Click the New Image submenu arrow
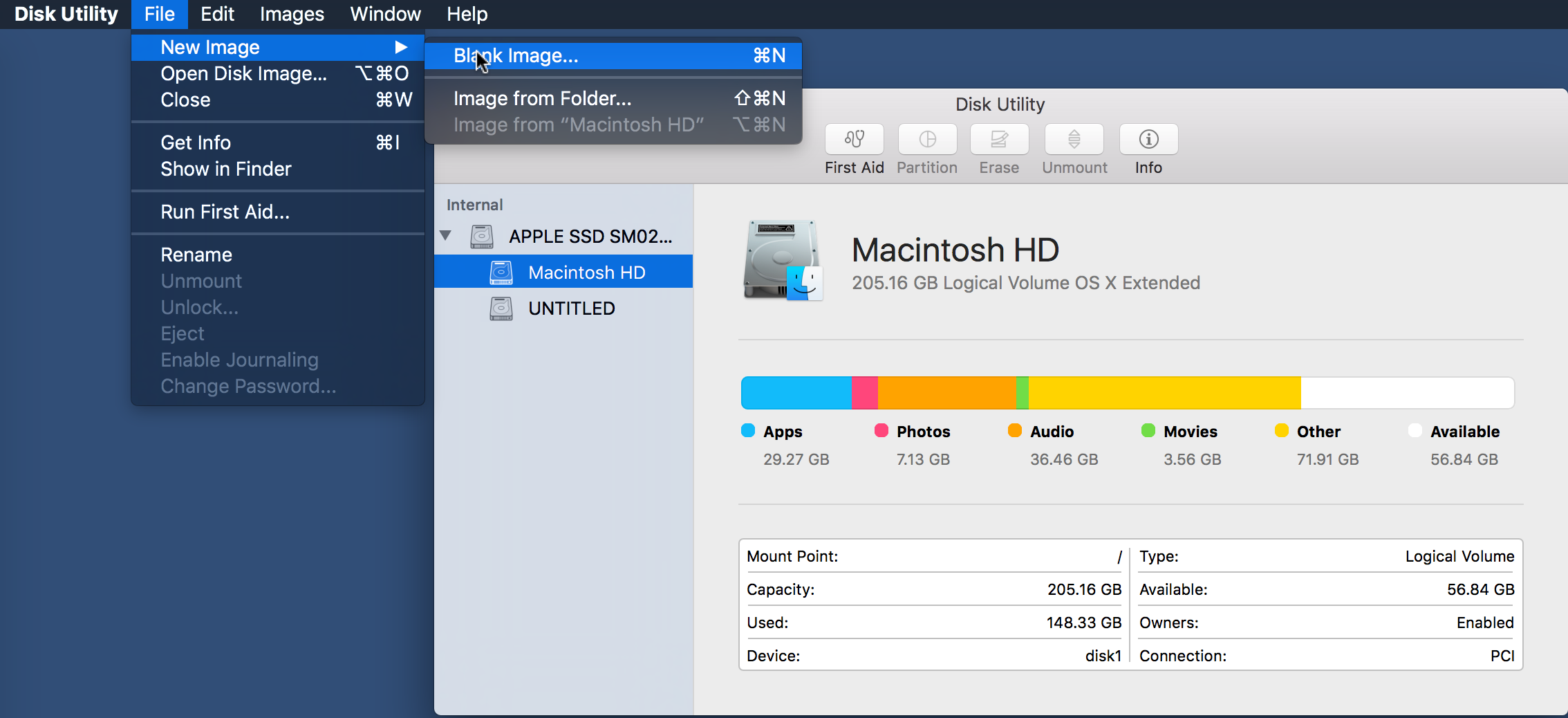The height and width of the screenshot is (718, 1568). [401, 47]
